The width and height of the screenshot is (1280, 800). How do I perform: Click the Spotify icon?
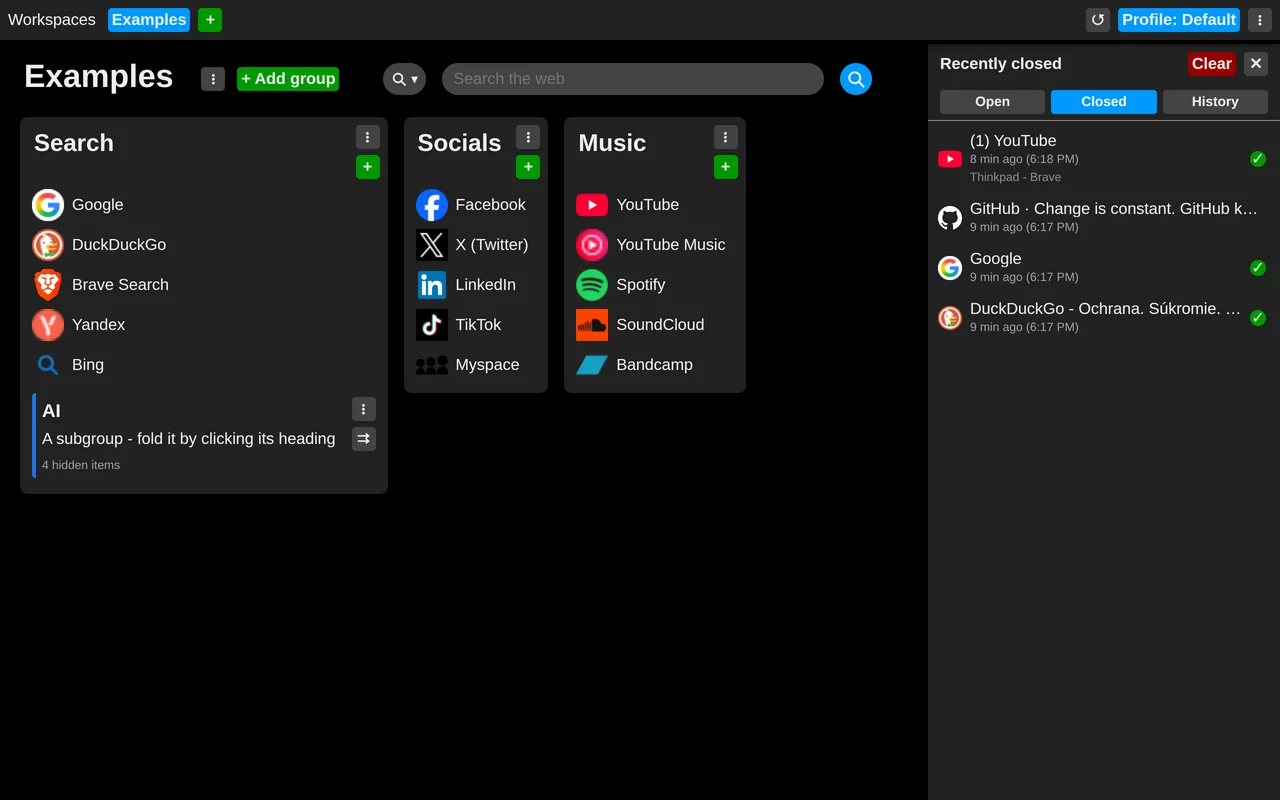[x=592, y=285]
